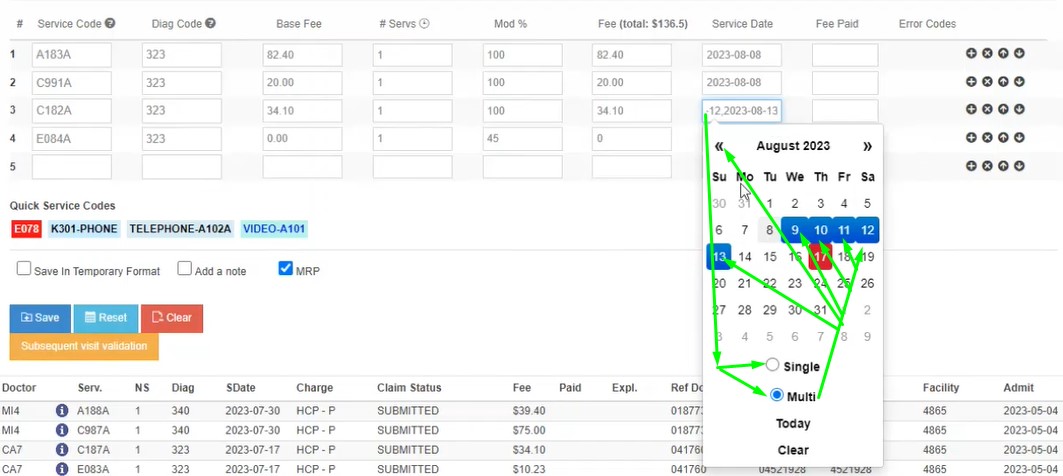Click Subsequent visit validation button
1063x476 pixels.
(84, 346)
